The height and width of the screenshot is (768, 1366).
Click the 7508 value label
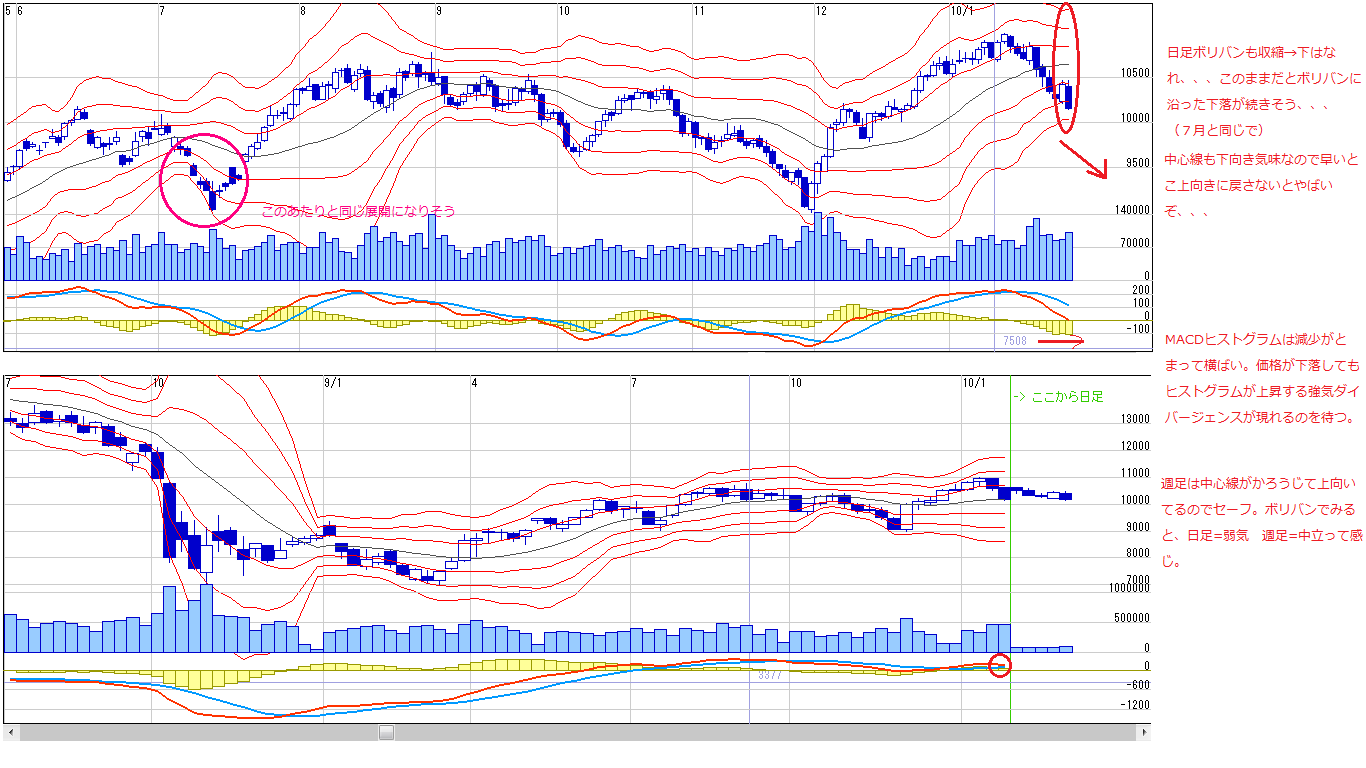click(x=1016, y=342)
